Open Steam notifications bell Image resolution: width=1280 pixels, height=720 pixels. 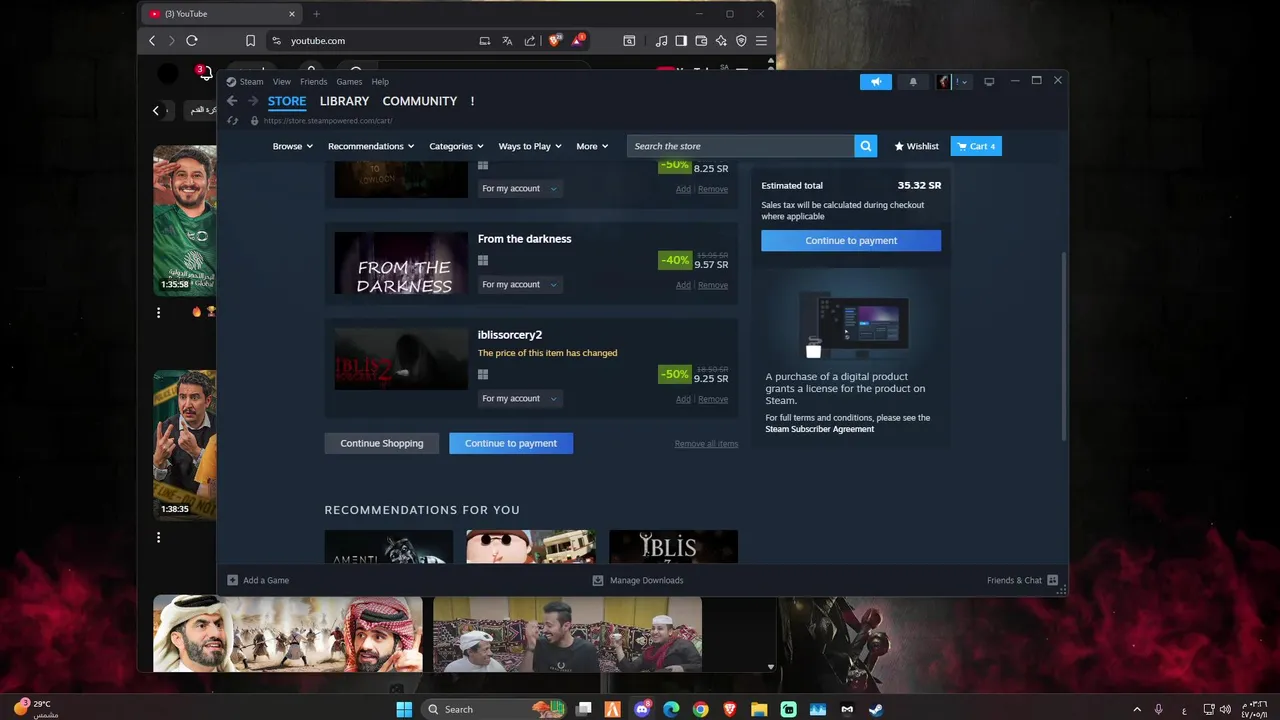click(x=913, y=82)
